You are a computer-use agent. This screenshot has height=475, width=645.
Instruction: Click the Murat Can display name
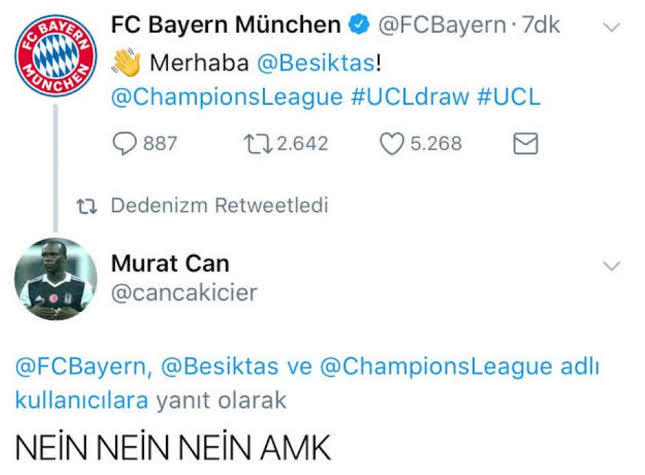point(169,264)
